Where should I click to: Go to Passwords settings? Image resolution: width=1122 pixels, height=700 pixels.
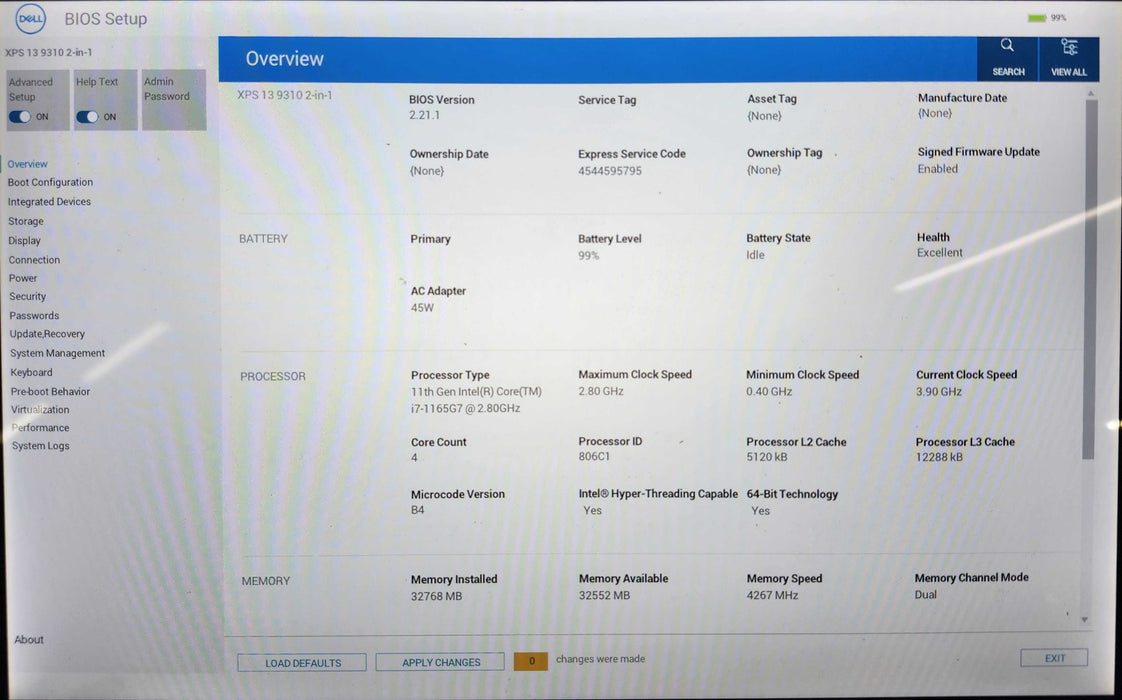click(x=34, y=316)
